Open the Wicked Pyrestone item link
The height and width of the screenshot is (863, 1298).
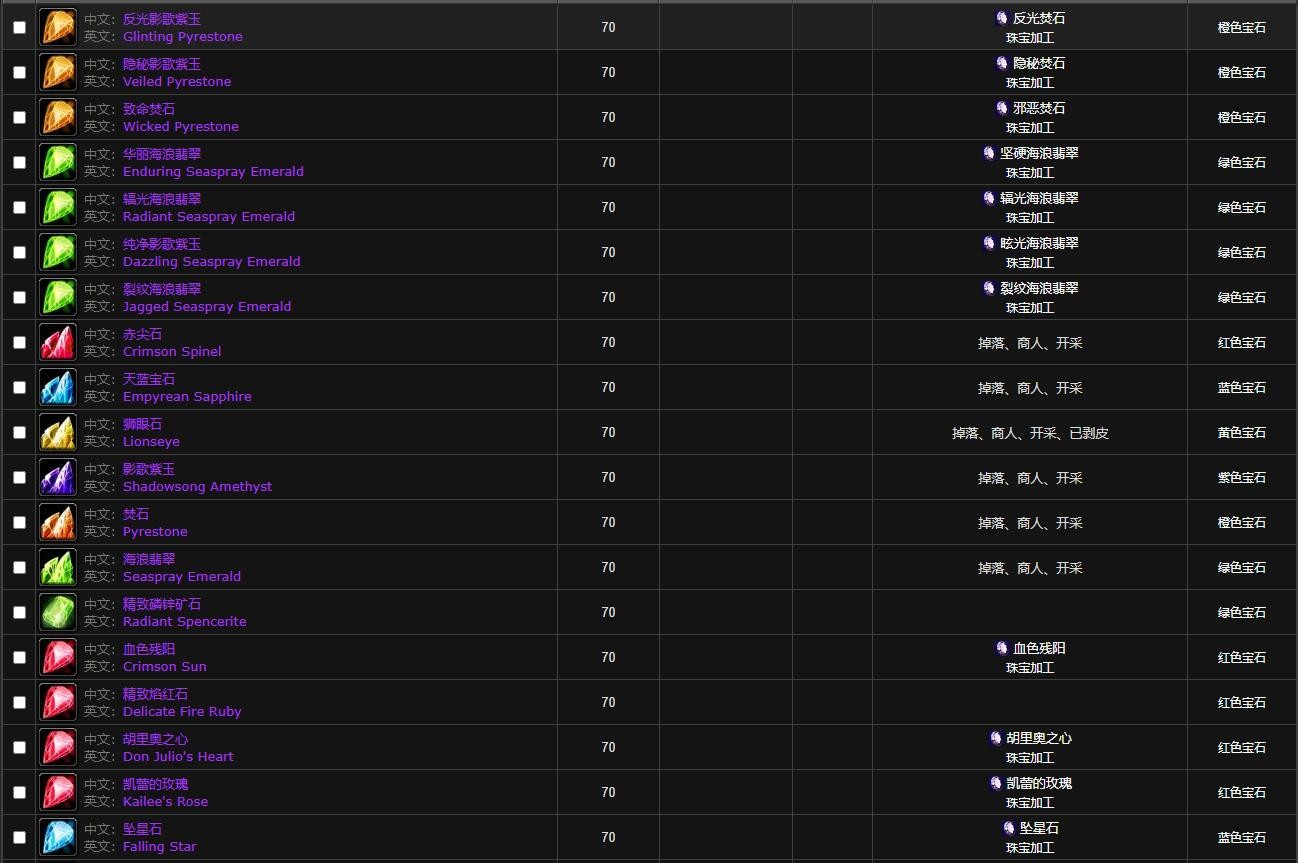180,127
